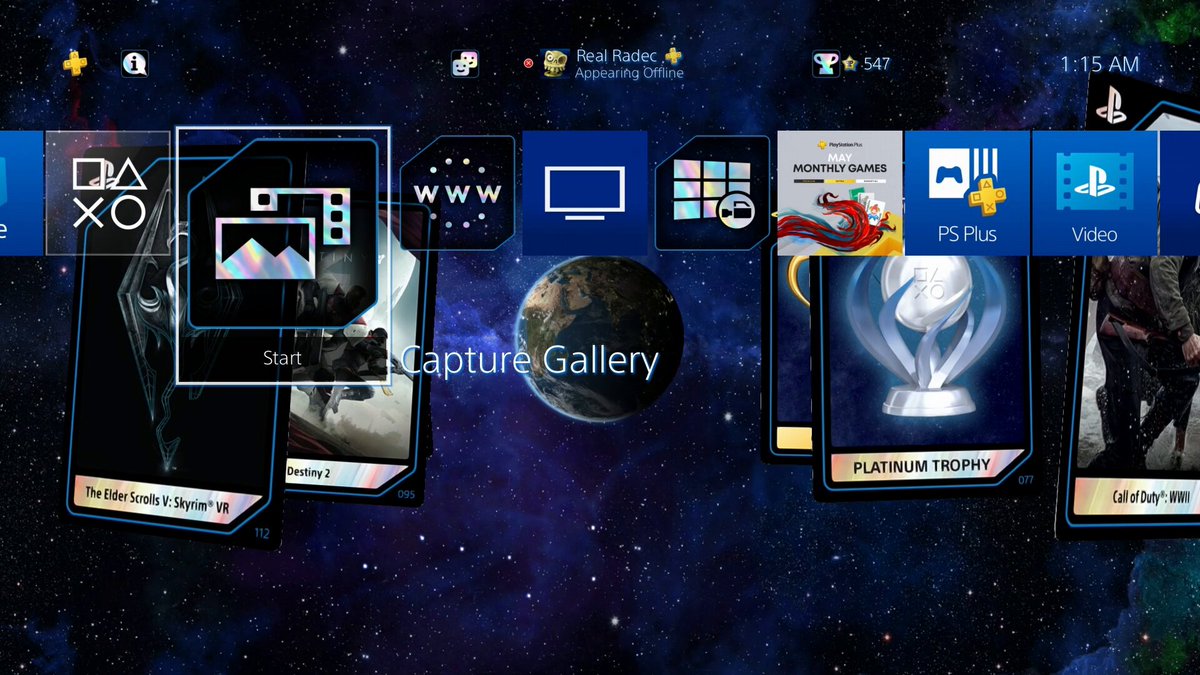Viewport: 1200px width, 675px height.
Task: Launch the WWW Internet Browser tile
Action: 457,193
